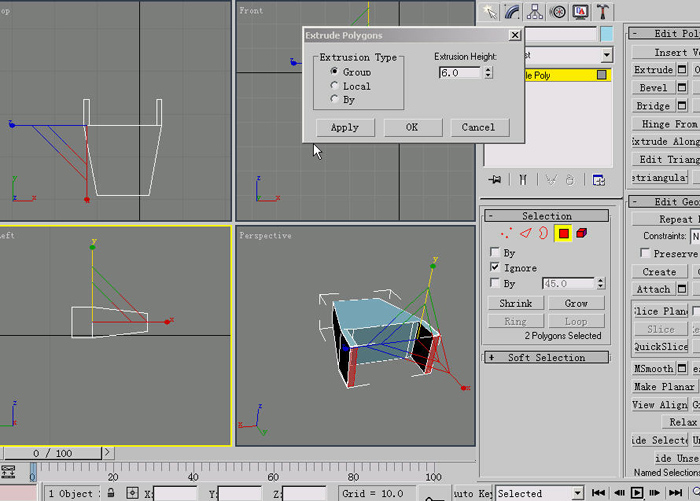
Task: Open Bridge settings box icon
Action: [x=682, y=106]
